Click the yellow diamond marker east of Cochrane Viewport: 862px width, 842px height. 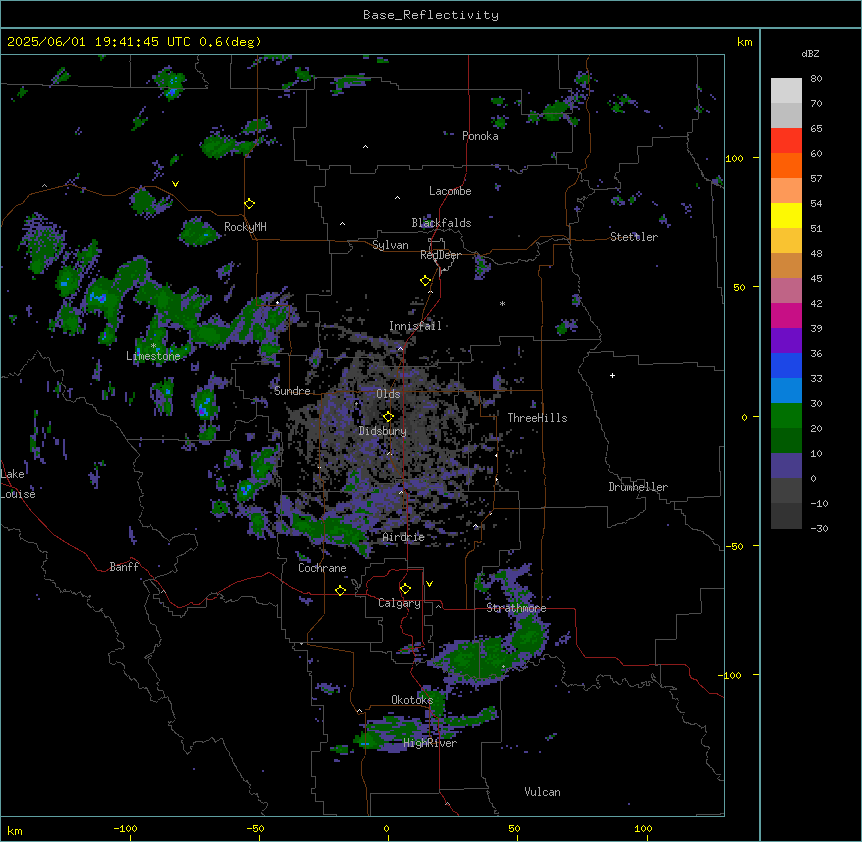(340, 590)
